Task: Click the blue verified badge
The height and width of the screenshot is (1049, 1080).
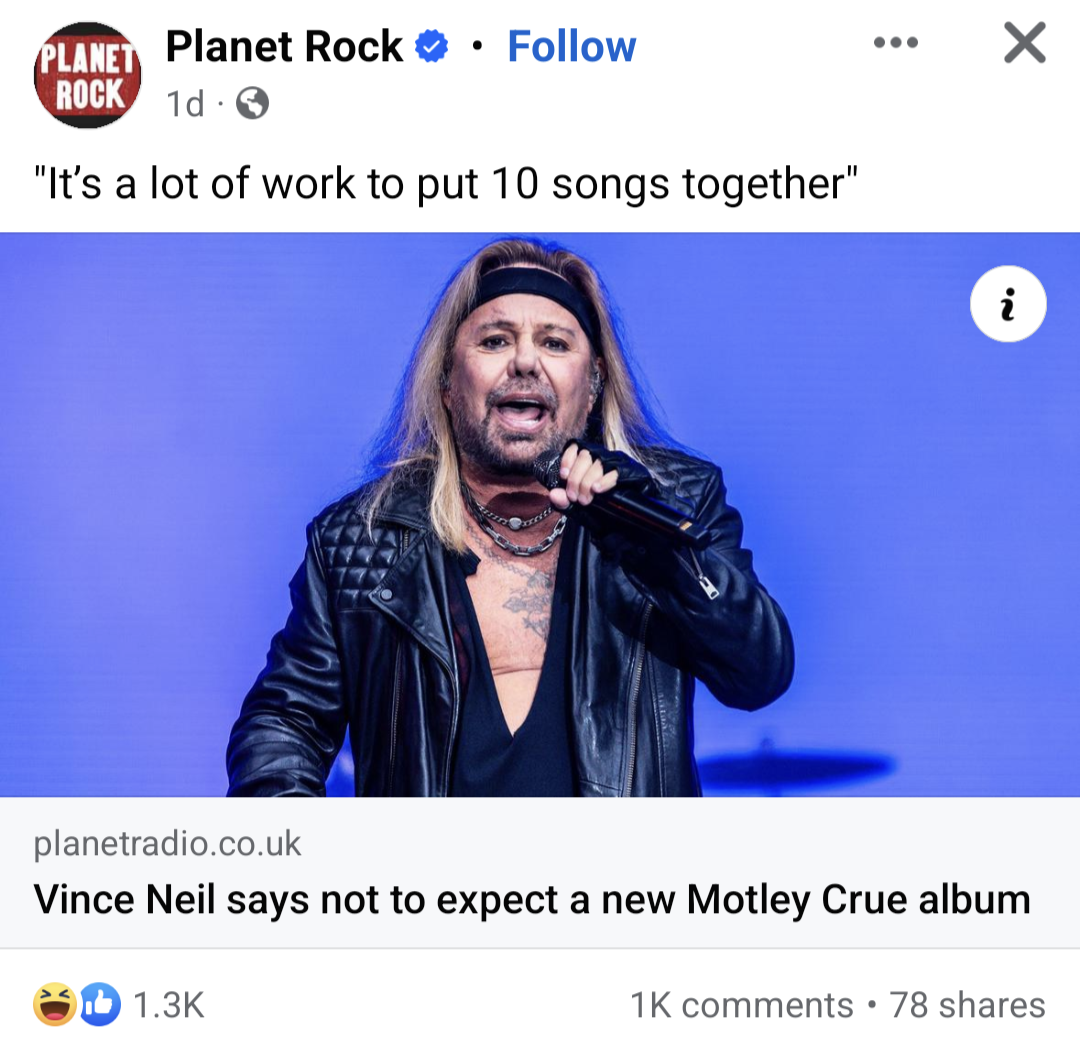Action: [x=432, y=47]
